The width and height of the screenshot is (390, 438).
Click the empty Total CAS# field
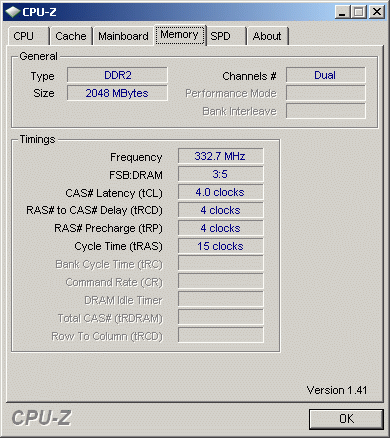221,317
